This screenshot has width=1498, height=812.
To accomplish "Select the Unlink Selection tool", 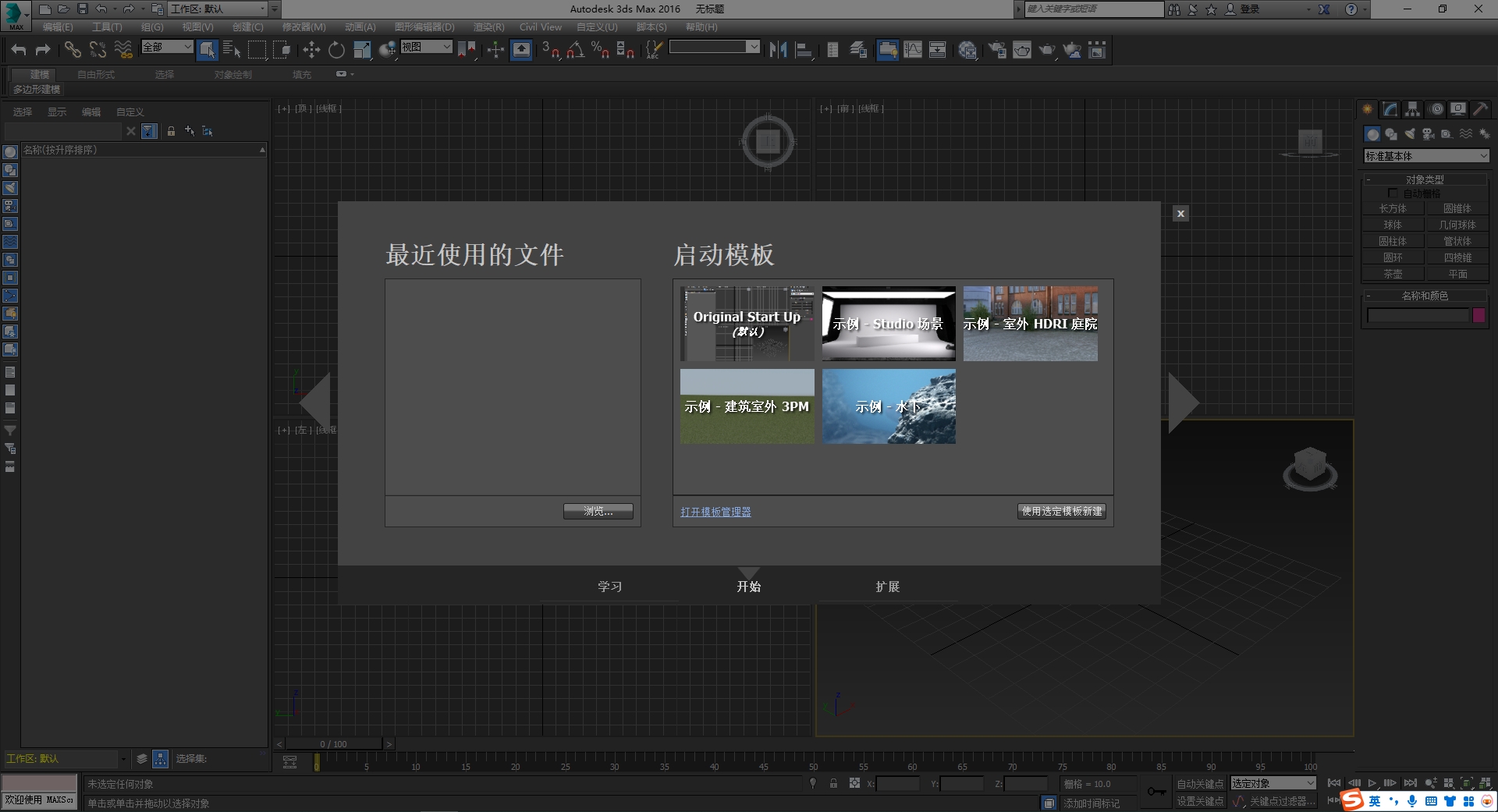I will coord(98,50).
